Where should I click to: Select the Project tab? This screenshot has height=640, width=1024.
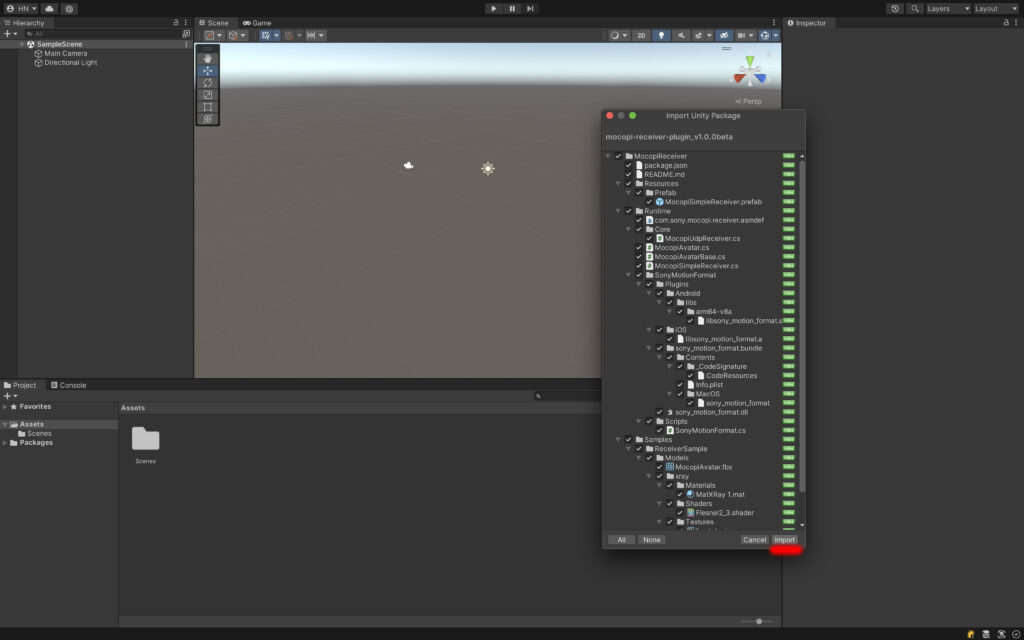pos(20,385)
